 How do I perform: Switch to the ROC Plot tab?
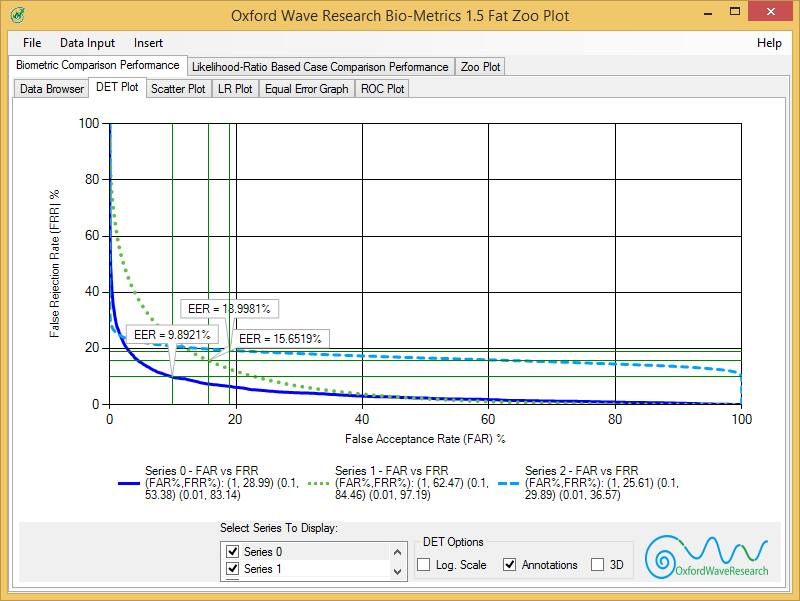click(x=383, y=89)
